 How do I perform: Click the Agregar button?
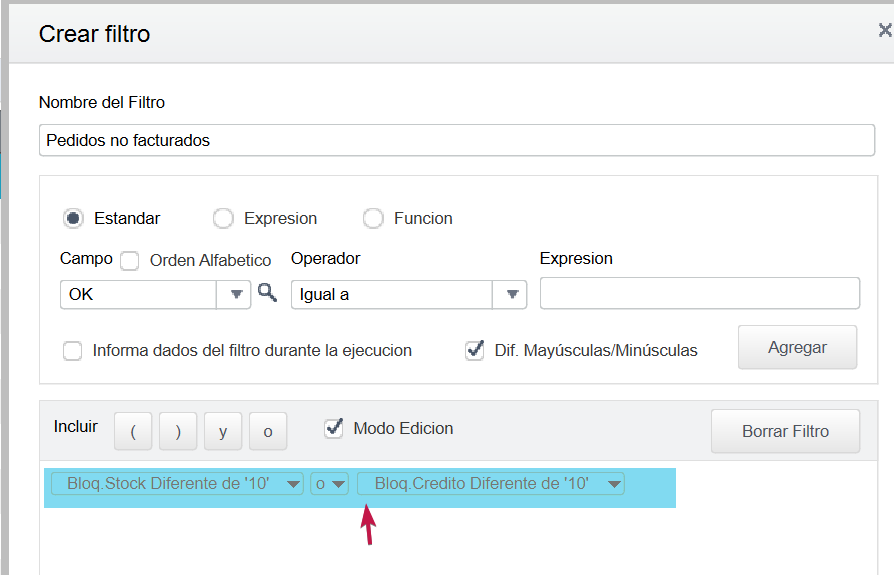point(797,347)
